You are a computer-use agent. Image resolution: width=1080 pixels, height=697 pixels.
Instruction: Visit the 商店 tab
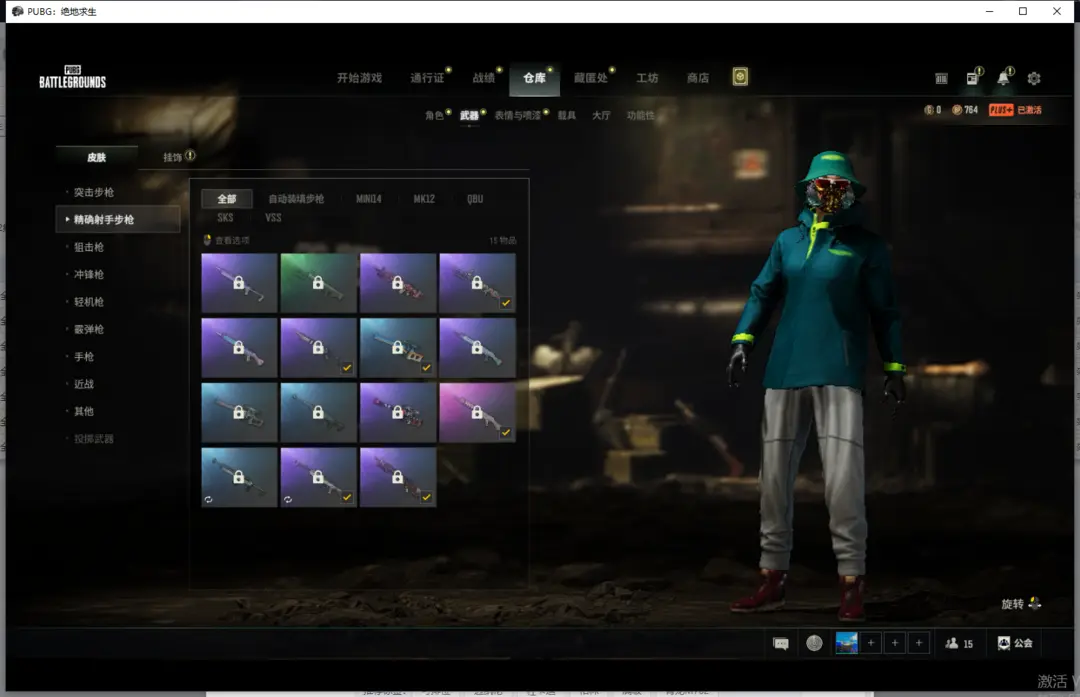698,78
